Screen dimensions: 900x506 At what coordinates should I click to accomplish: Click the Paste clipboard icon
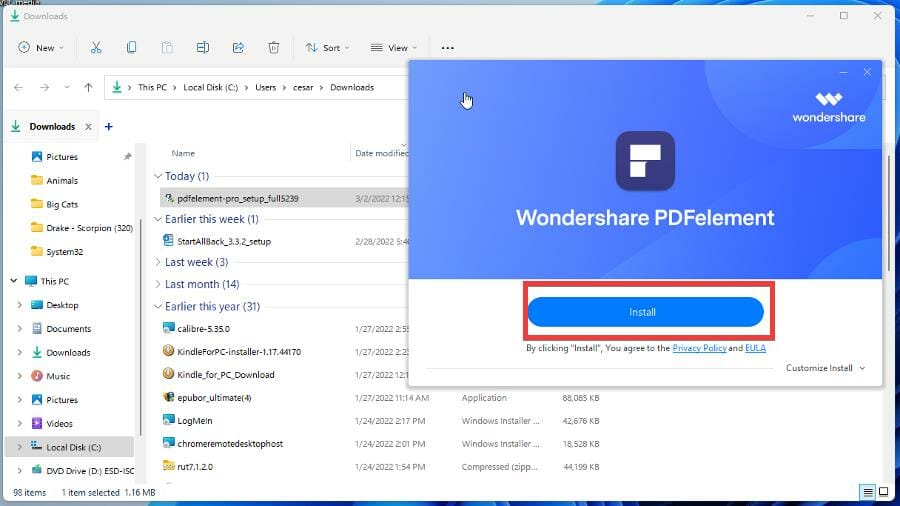(x=167, y=48)
